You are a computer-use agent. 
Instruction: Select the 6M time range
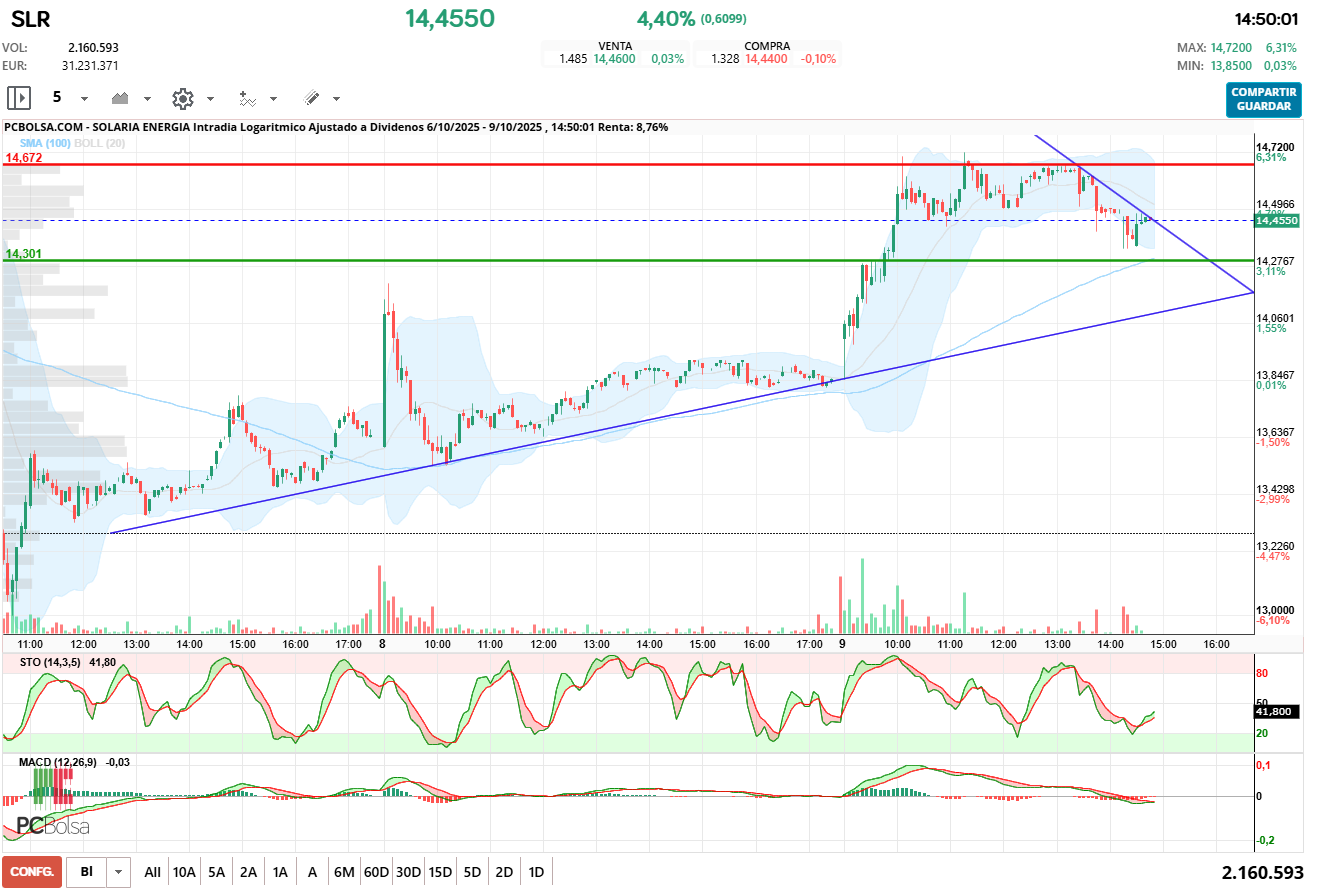(344, 872)
